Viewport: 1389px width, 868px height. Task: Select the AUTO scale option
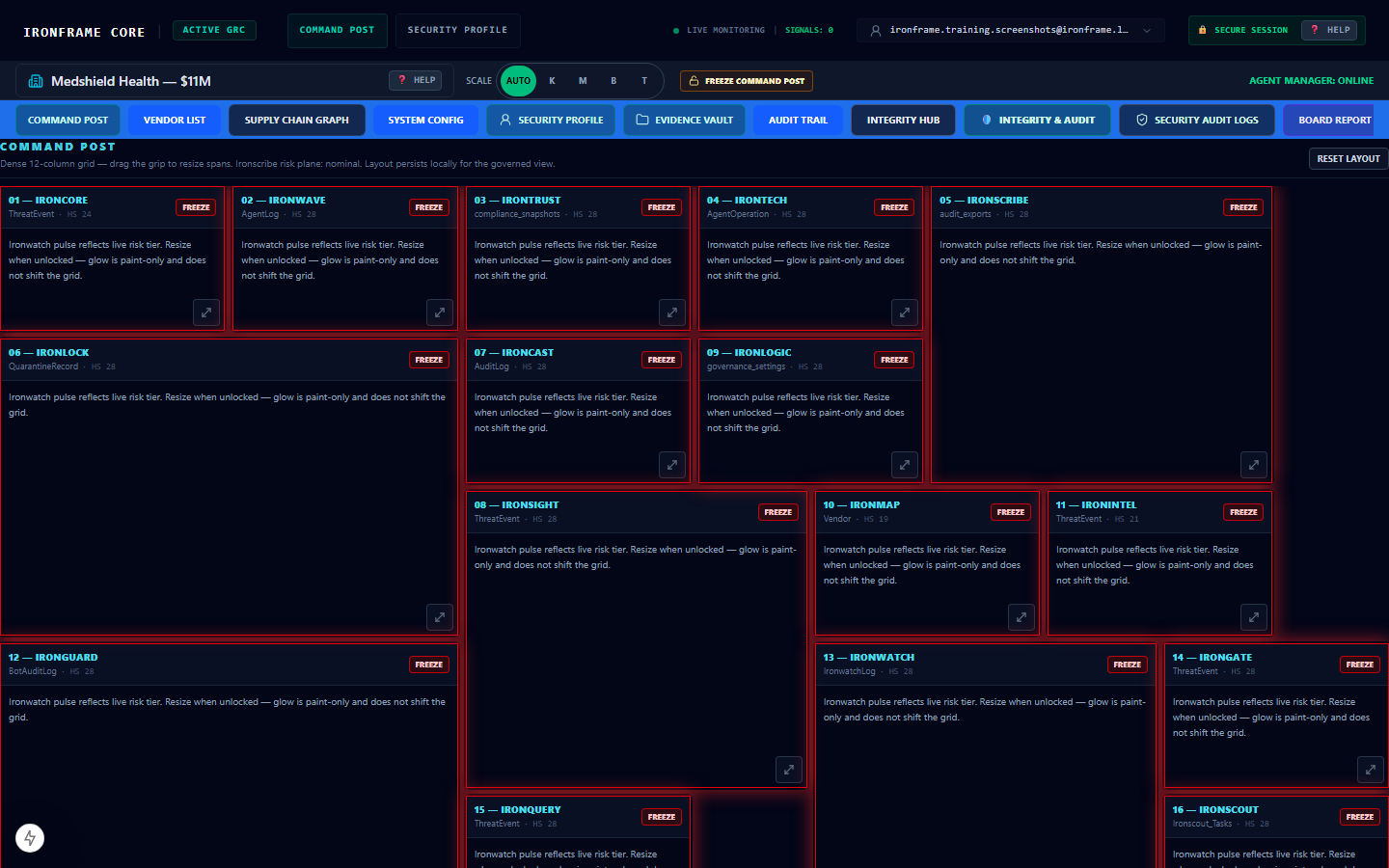pos(518,81)
